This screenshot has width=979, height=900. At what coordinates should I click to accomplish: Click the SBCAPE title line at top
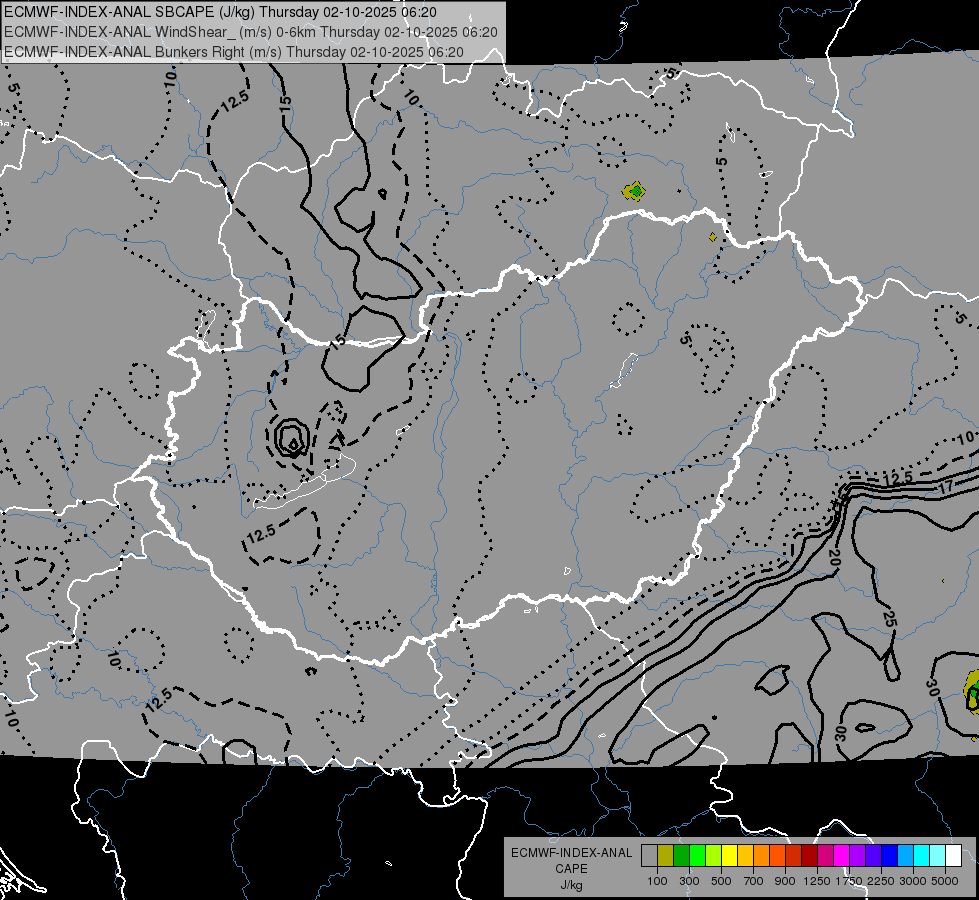click(220, 12)
